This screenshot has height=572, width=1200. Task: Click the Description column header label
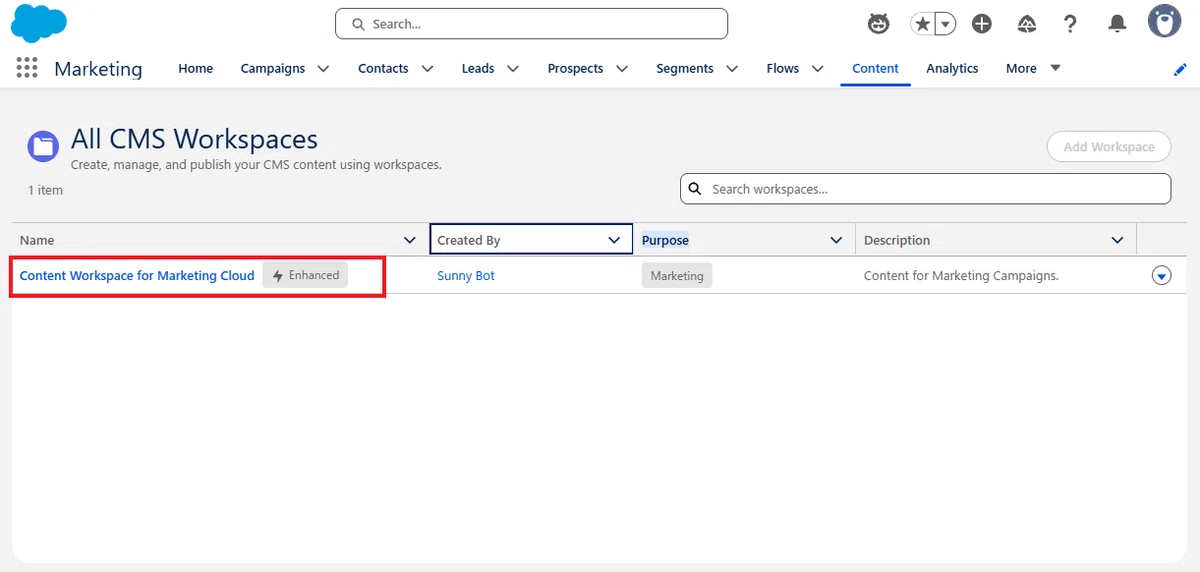tap(897, 240)
